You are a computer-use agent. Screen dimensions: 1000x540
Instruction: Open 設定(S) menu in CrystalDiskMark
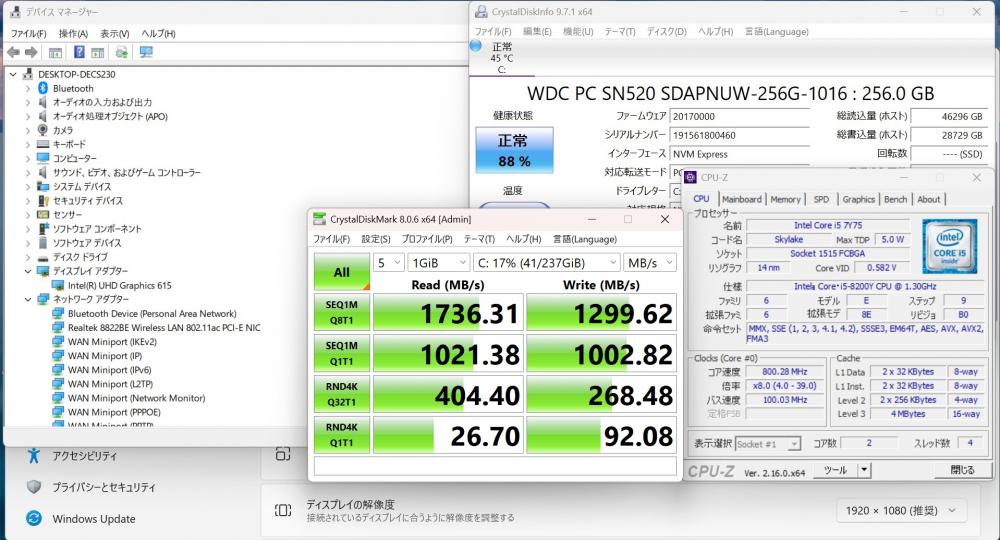tap(376, 239)
